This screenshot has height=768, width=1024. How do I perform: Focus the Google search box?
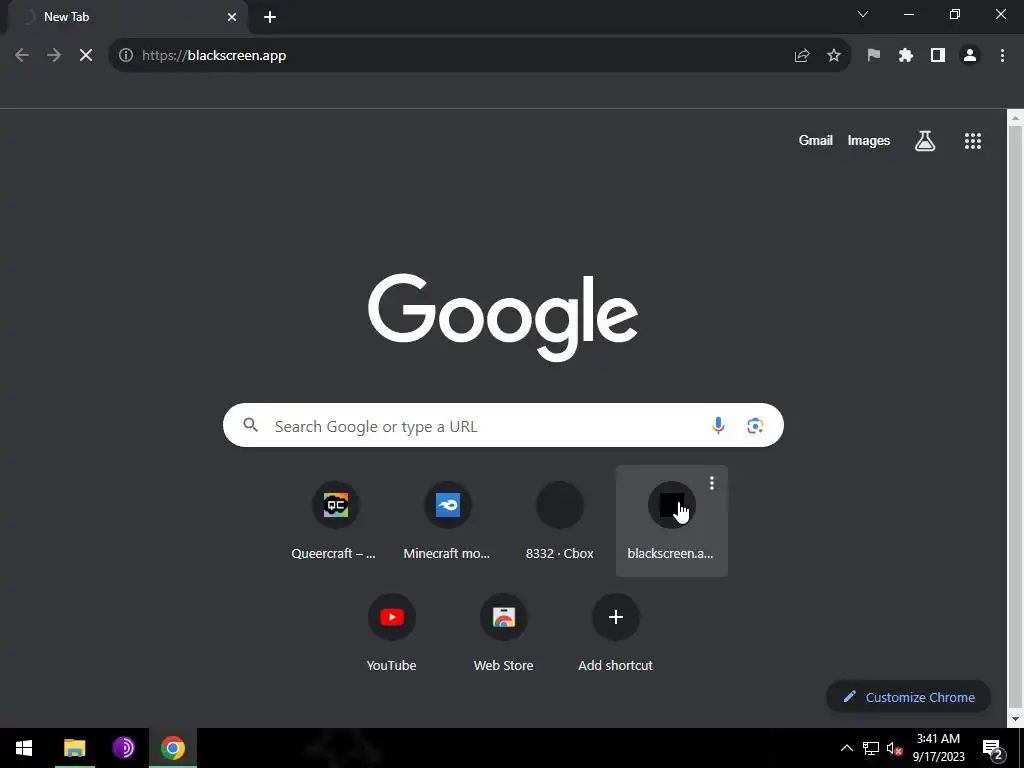[503, 425]
